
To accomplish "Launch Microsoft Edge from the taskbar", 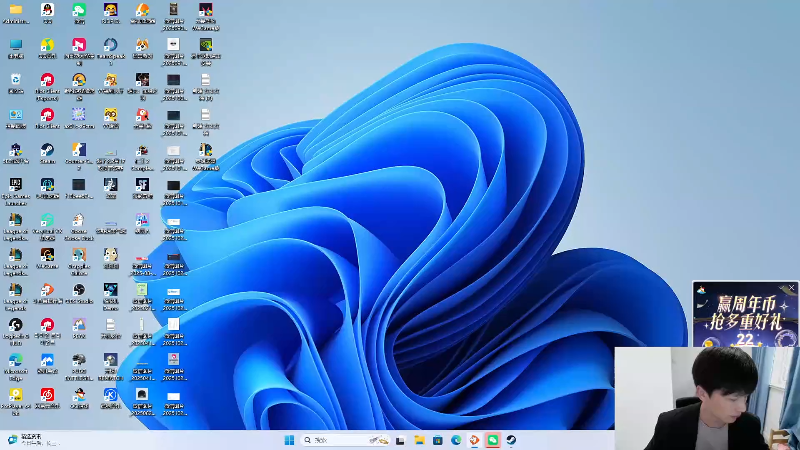I will click(x=456, y=440).
